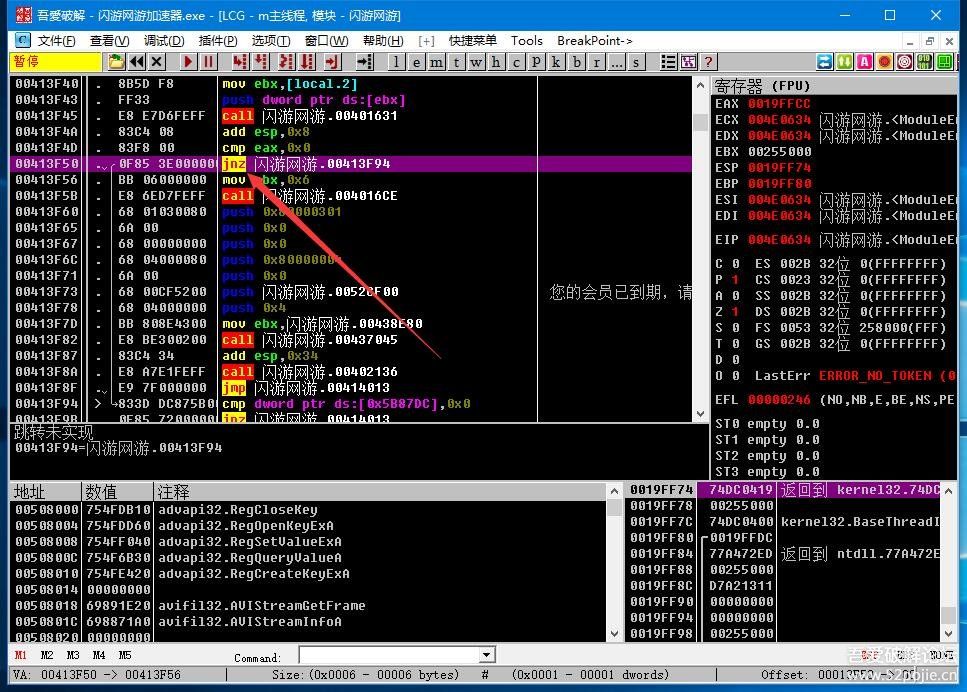The width and height of the screenshot is (967, 692).
Task: Pause execution with the pause icon
Action: [208, 62]
